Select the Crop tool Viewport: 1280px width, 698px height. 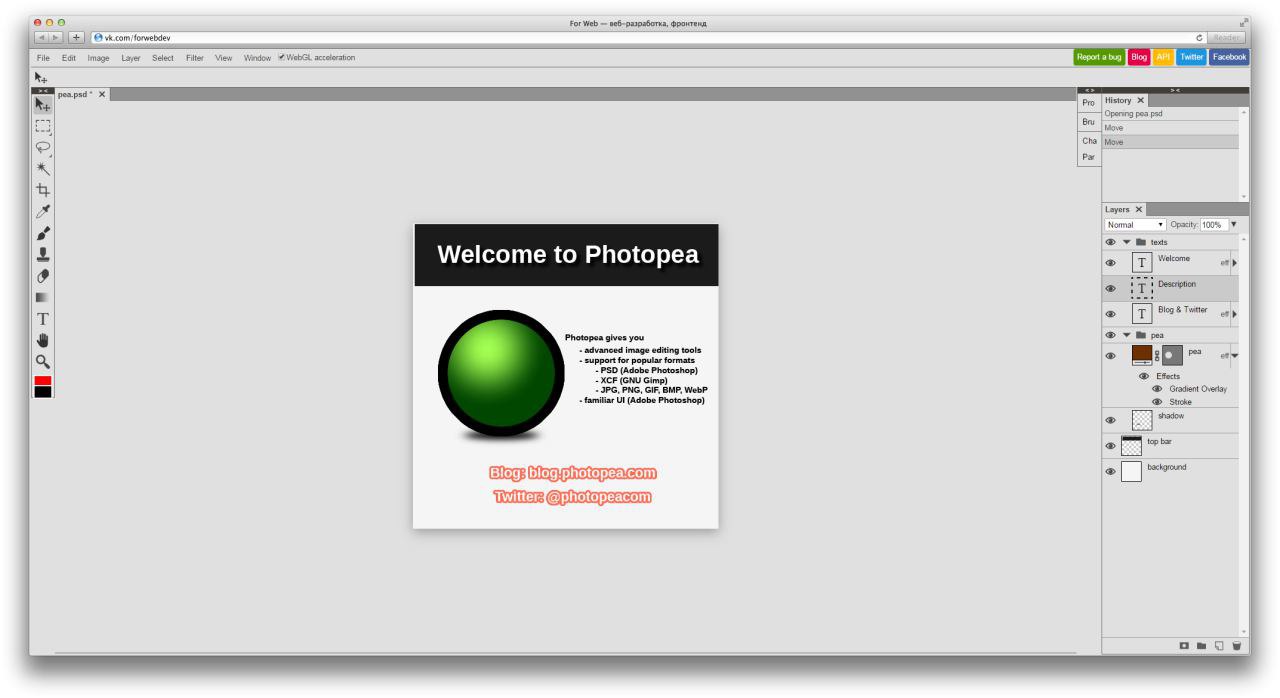tap(43, 190)
